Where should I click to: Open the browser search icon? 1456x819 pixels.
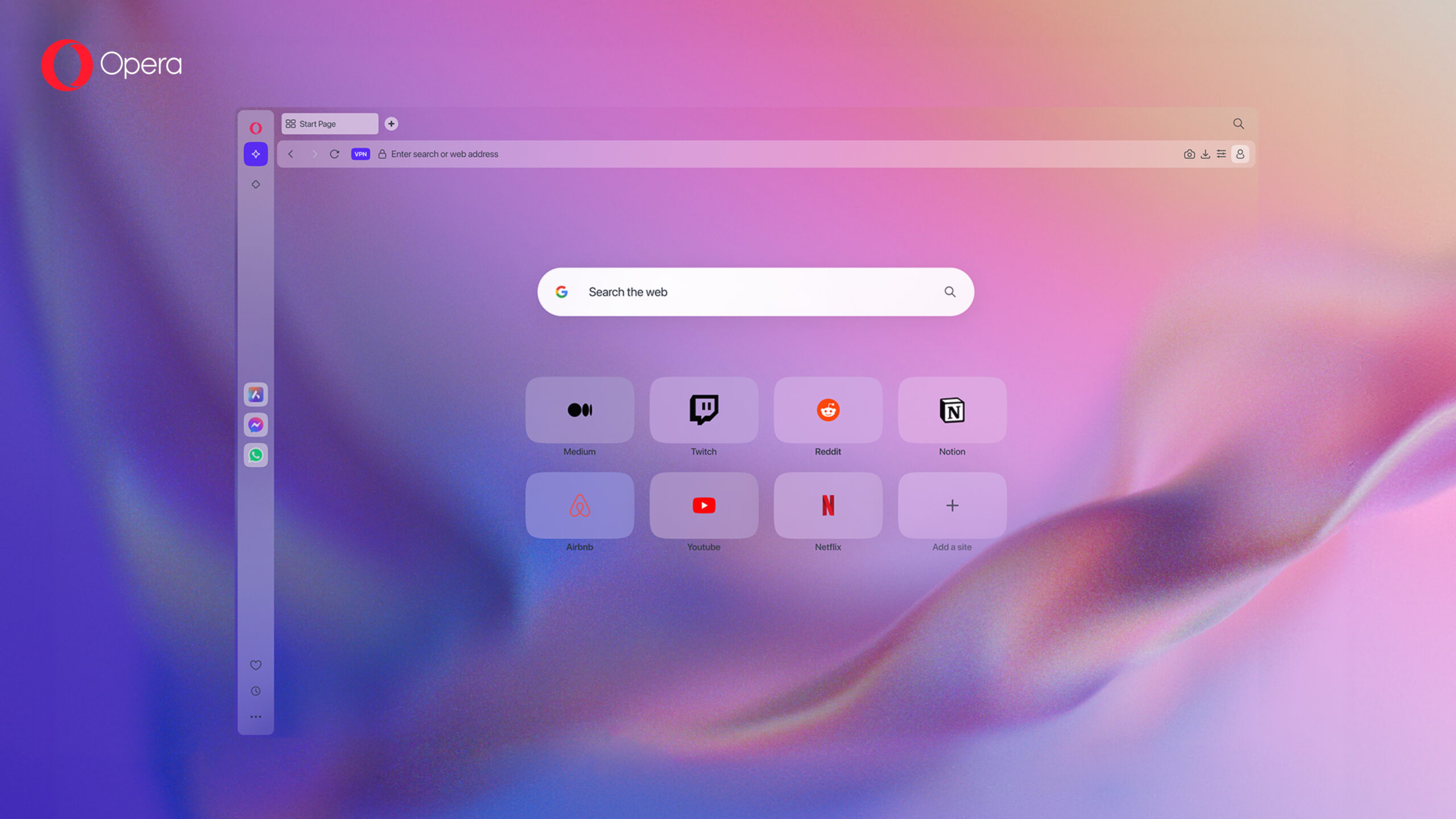click(1237, 122)
